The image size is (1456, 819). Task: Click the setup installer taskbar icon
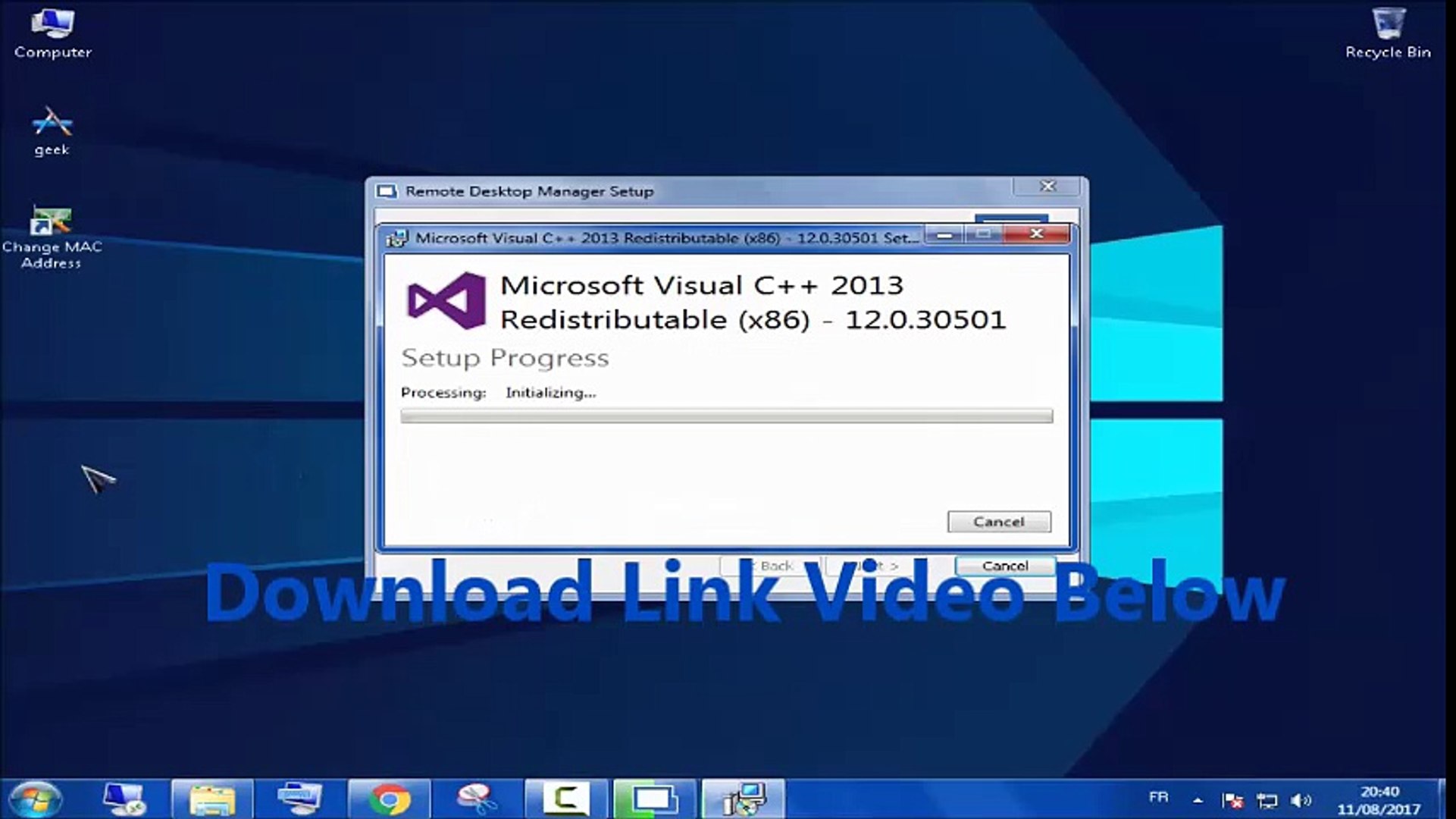click(x=744, y=799)
